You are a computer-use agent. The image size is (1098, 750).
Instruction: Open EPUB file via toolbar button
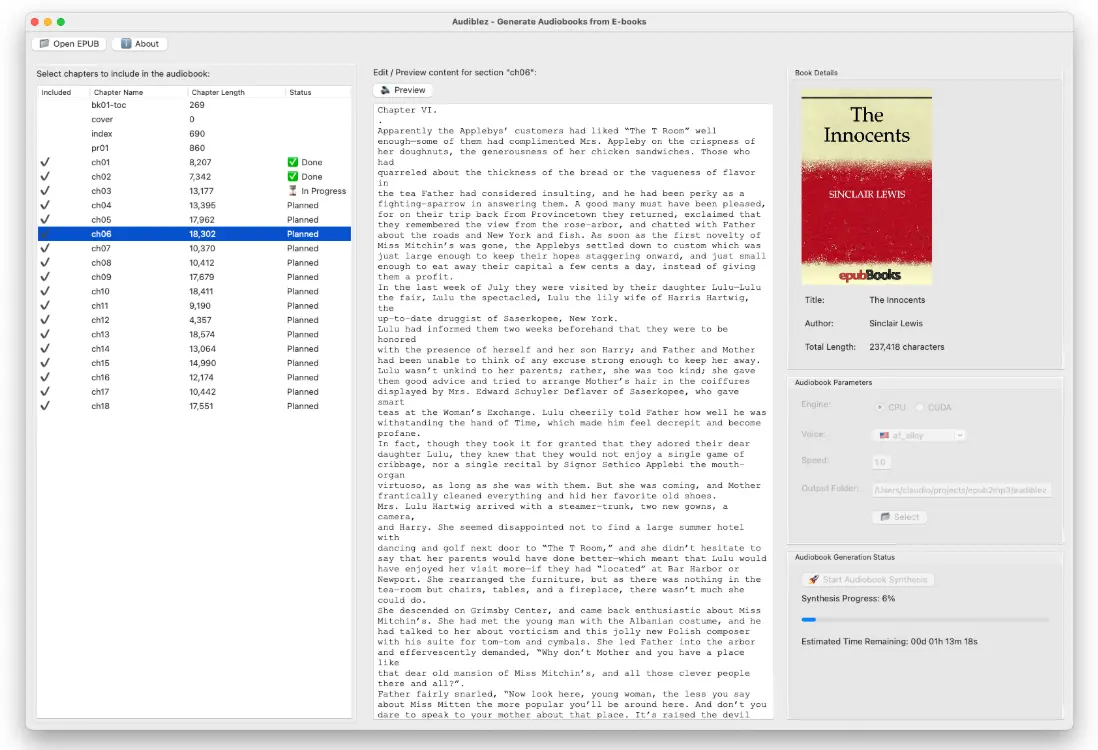coord(69,43)
